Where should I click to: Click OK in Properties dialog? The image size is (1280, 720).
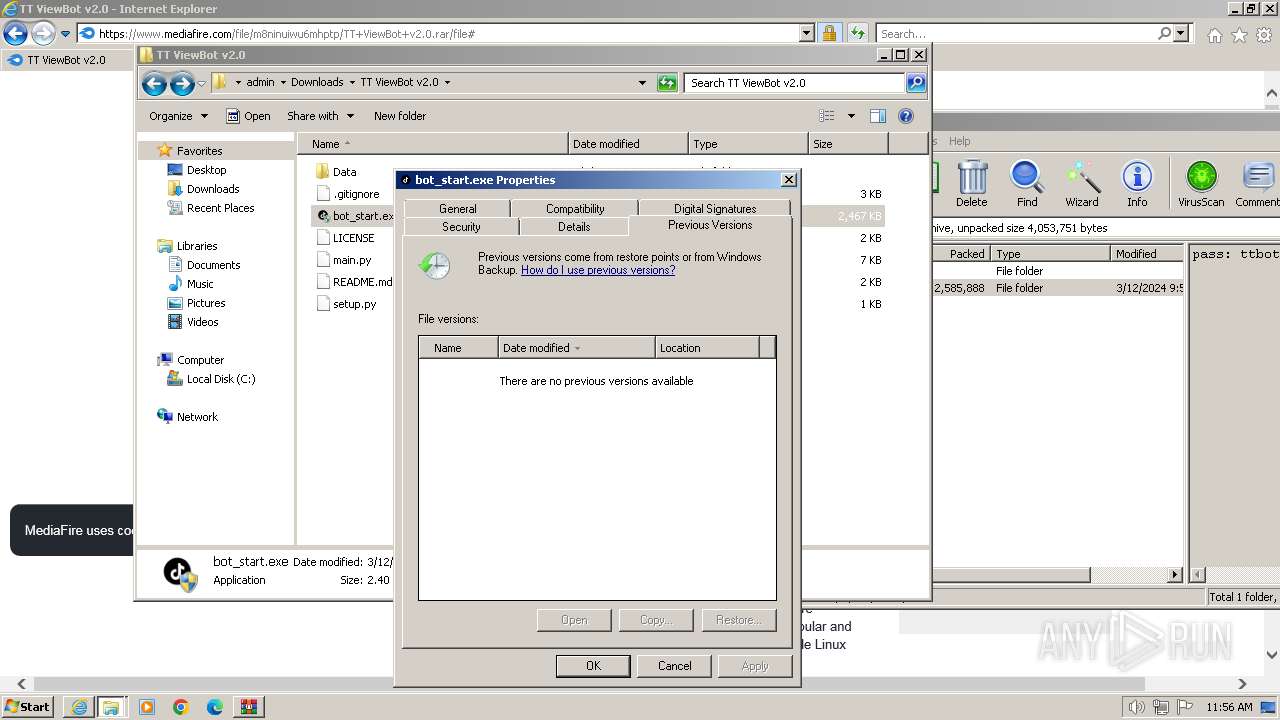coord(593,666)
